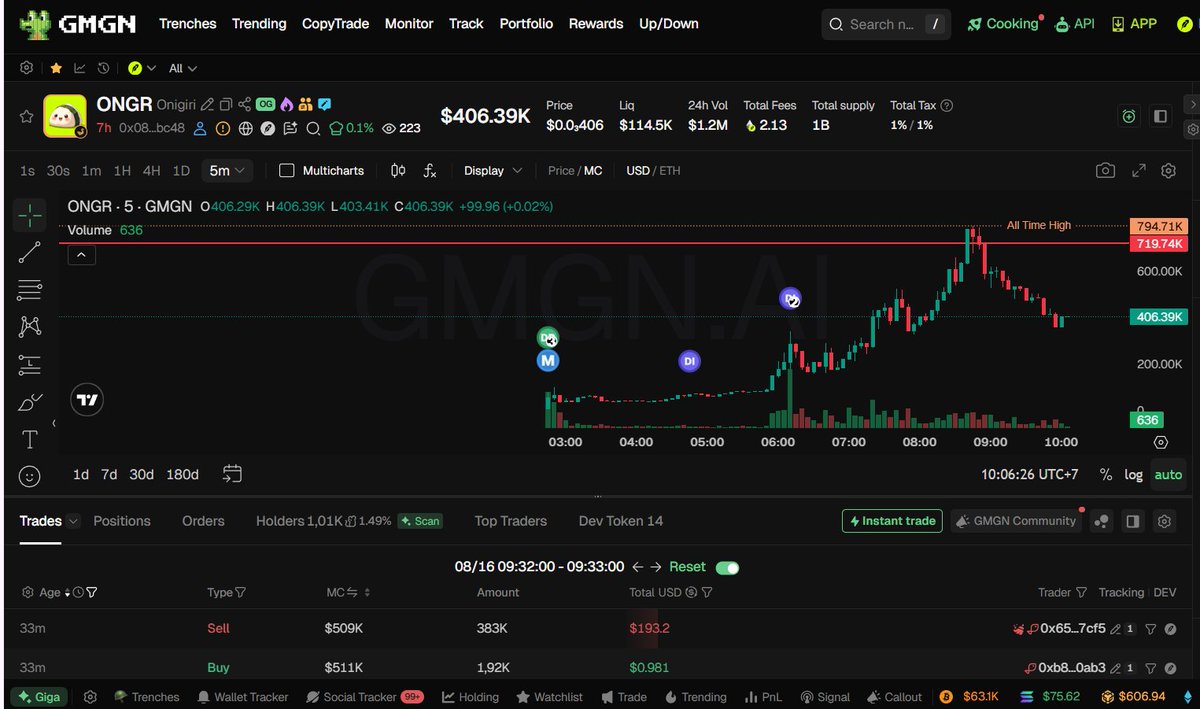Open the Fibonacci retracement tool

pos(30,290)
